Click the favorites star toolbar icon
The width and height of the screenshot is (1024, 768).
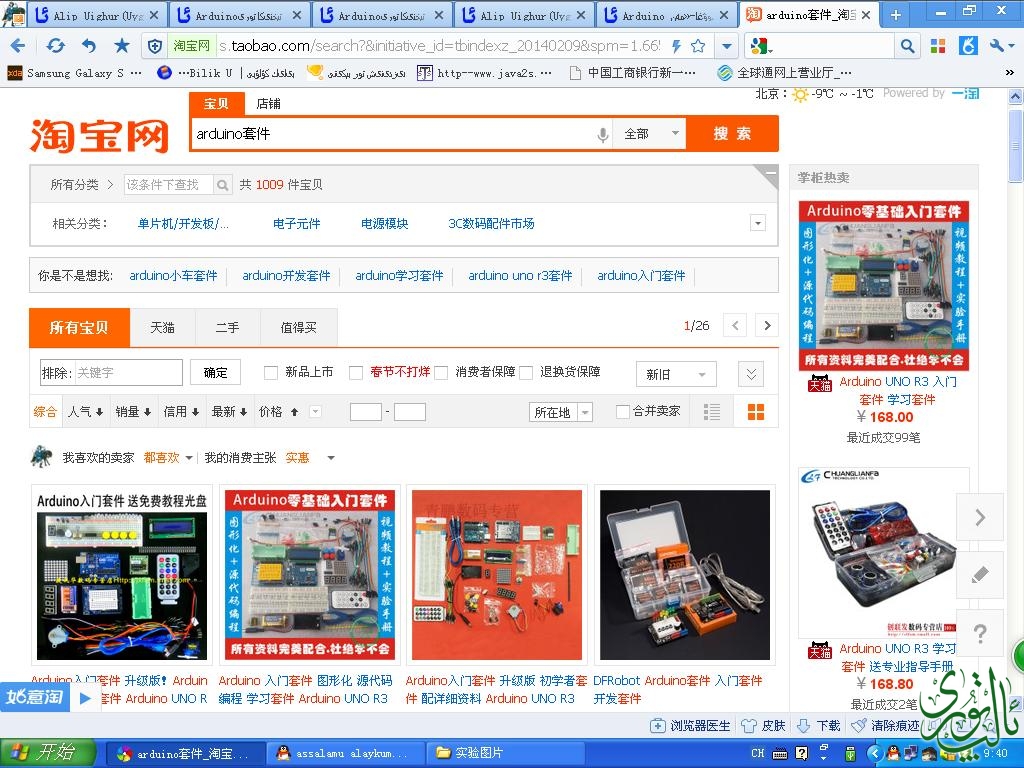pos(121,45)
